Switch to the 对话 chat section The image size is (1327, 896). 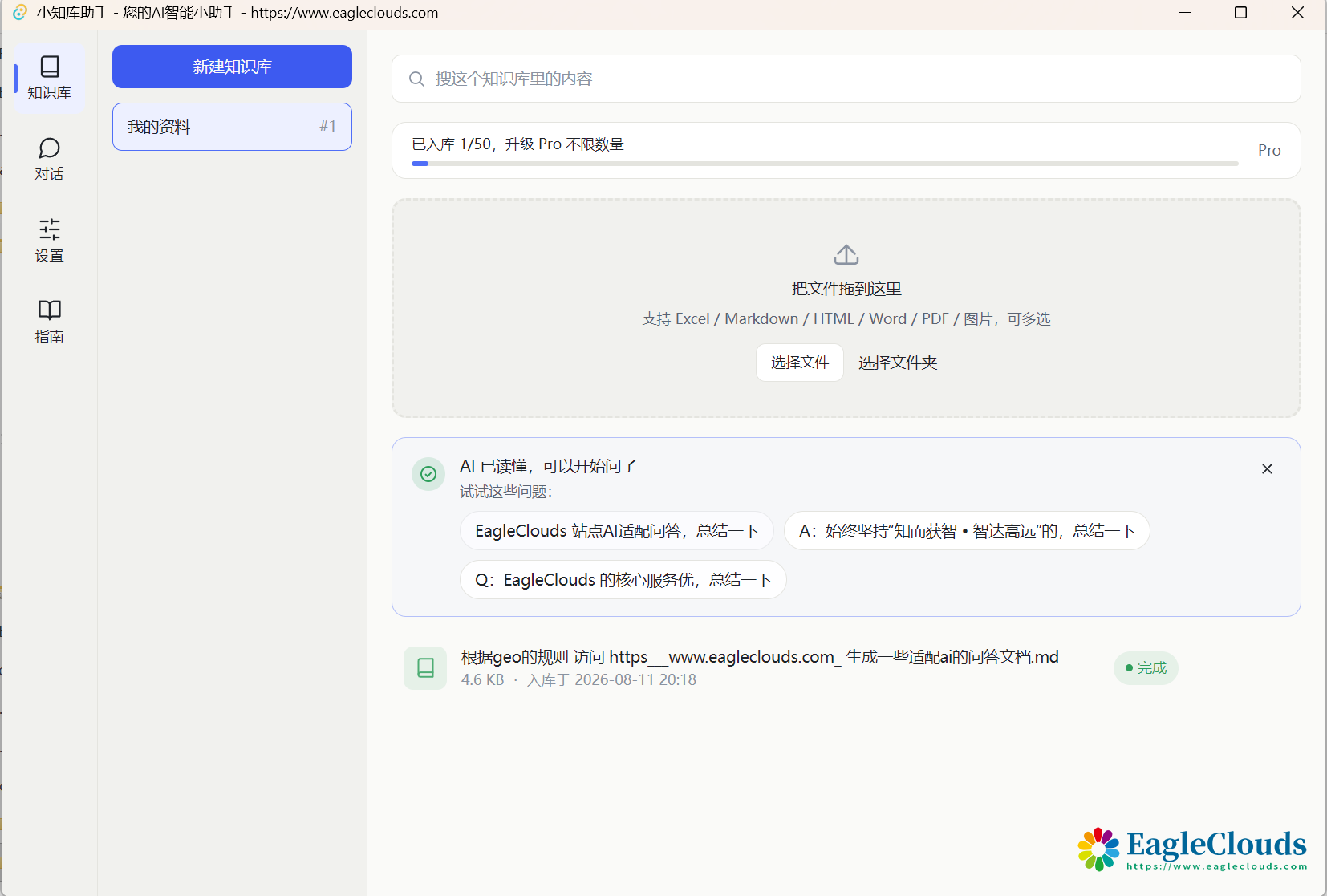point(49,160)
